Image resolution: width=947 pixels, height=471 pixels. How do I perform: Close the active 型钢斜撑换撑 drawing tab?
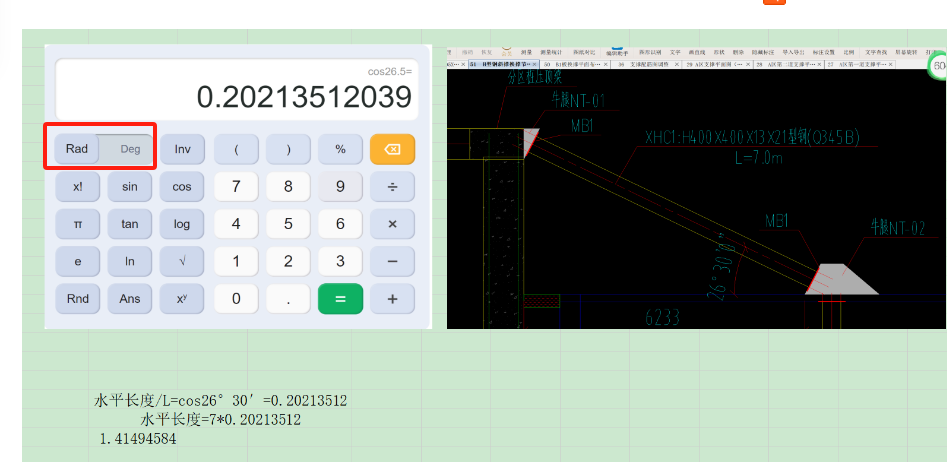point(534,65)
